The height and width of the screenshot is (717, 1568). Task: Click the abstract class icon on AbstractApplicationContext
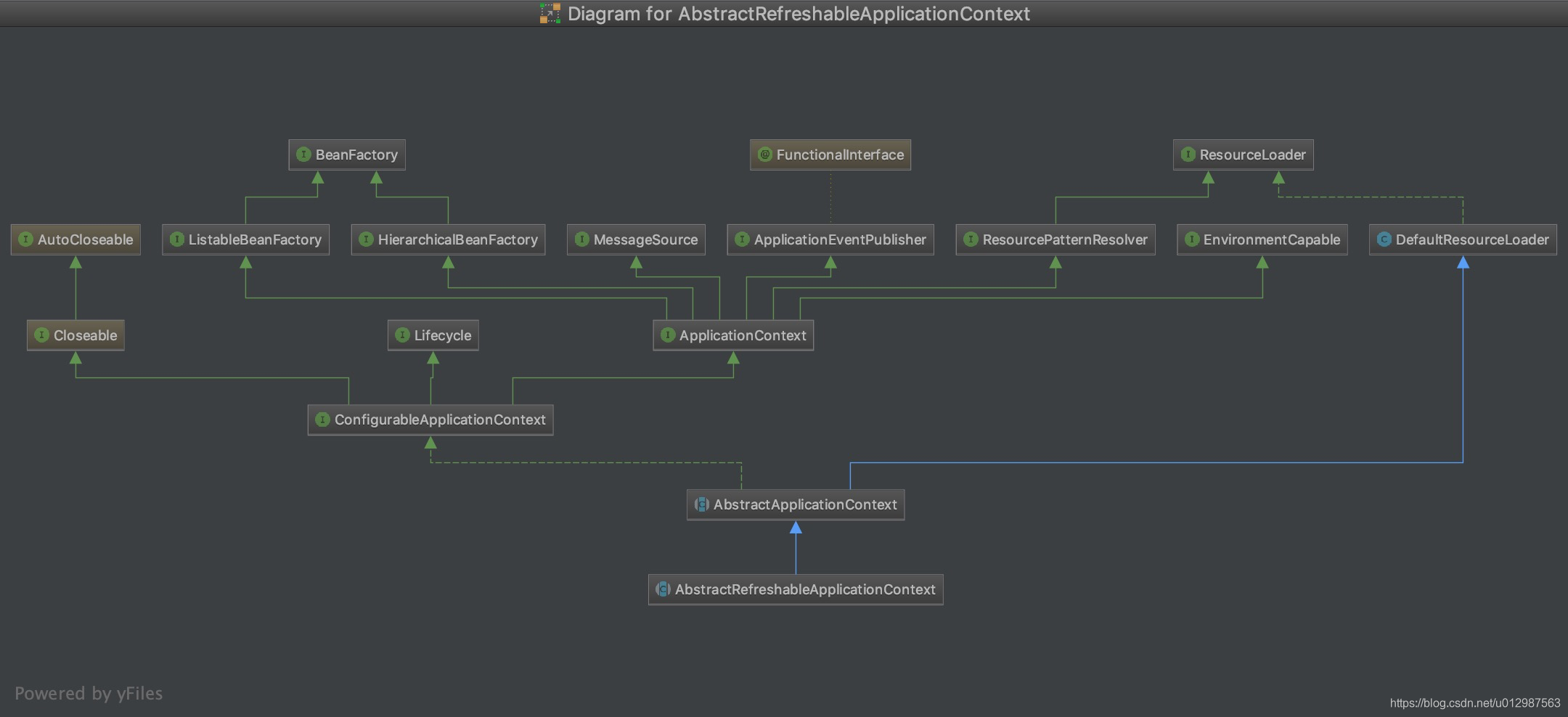coord(702,504)
